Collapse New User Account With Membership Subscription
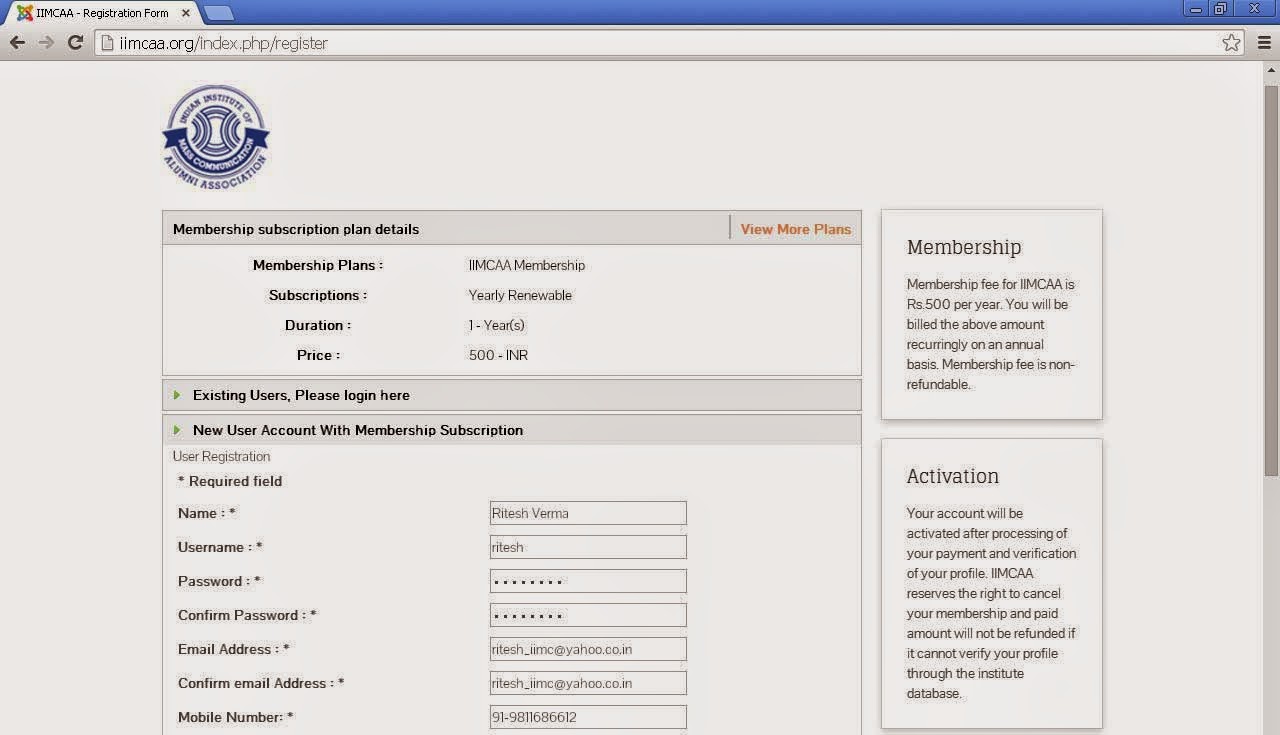Image resolution: width=1280 pixels, height=735 pixels. pyautogui.click(x=511, y=430)
